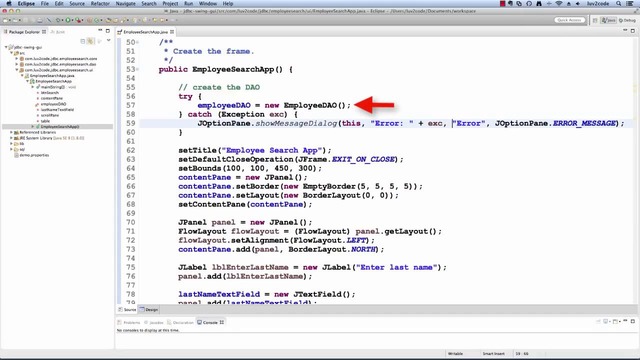Switch to the Source editor tab
The height and width of the screenshot is (360, 640).
pos(127,310)
